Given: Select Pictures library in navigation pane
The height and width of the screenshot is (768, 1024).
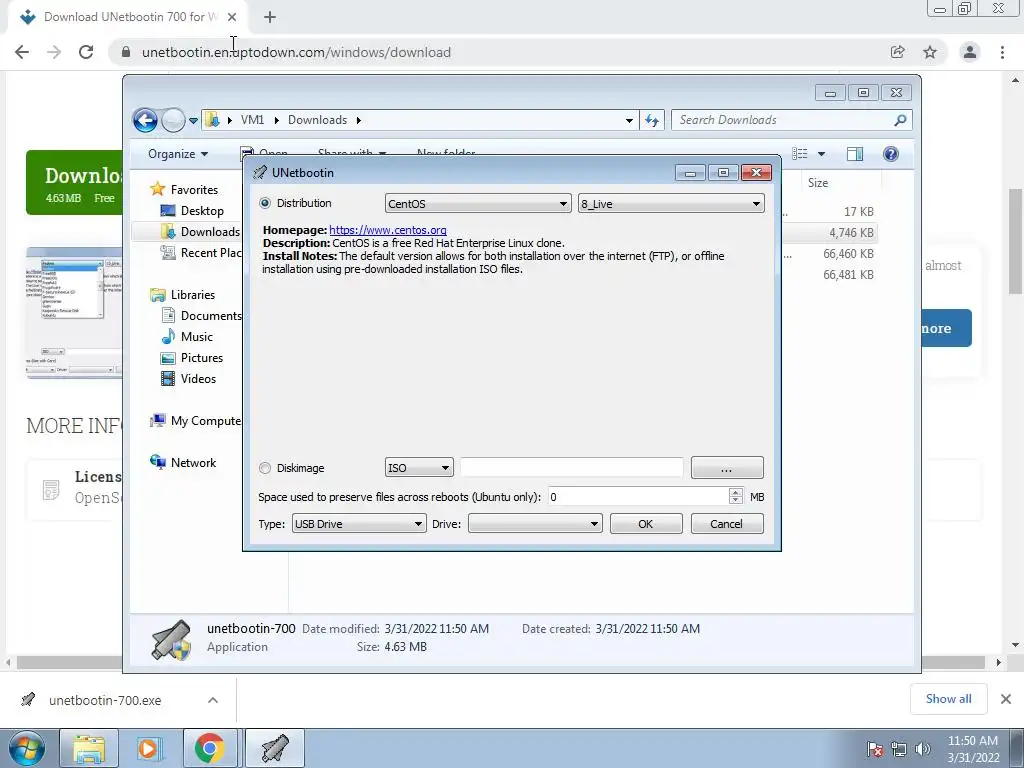Looking at the screenshot, I should (x=202, y=357).
